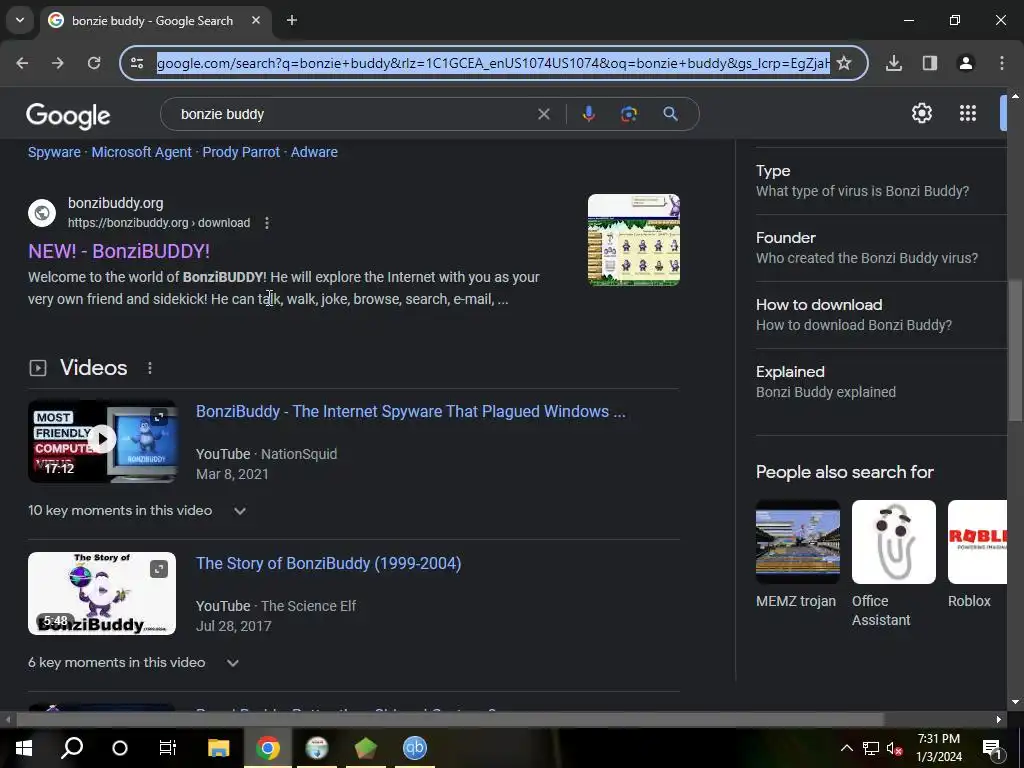The height and width of the screenshot is (768, 1024).
Task: Expand preview icon on Story of BonziBuddy thumbnail
Action: pyautogui.click(x=159, y=569)
